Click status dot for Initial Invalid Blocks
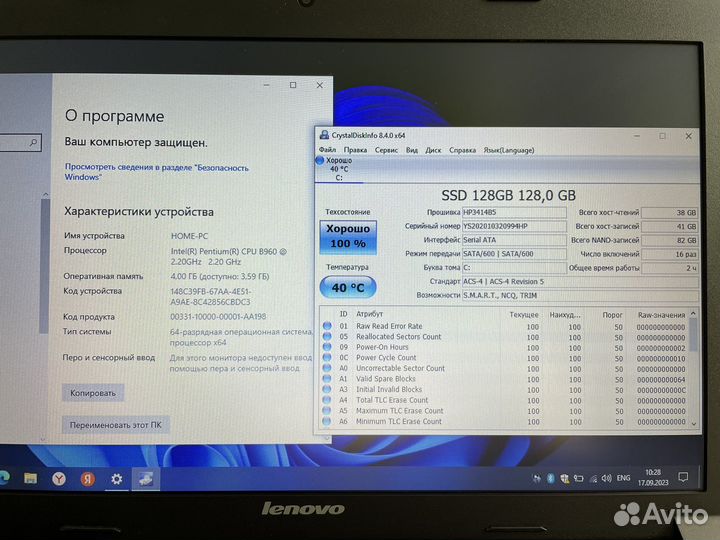720x540 pixels. (327, 389)
